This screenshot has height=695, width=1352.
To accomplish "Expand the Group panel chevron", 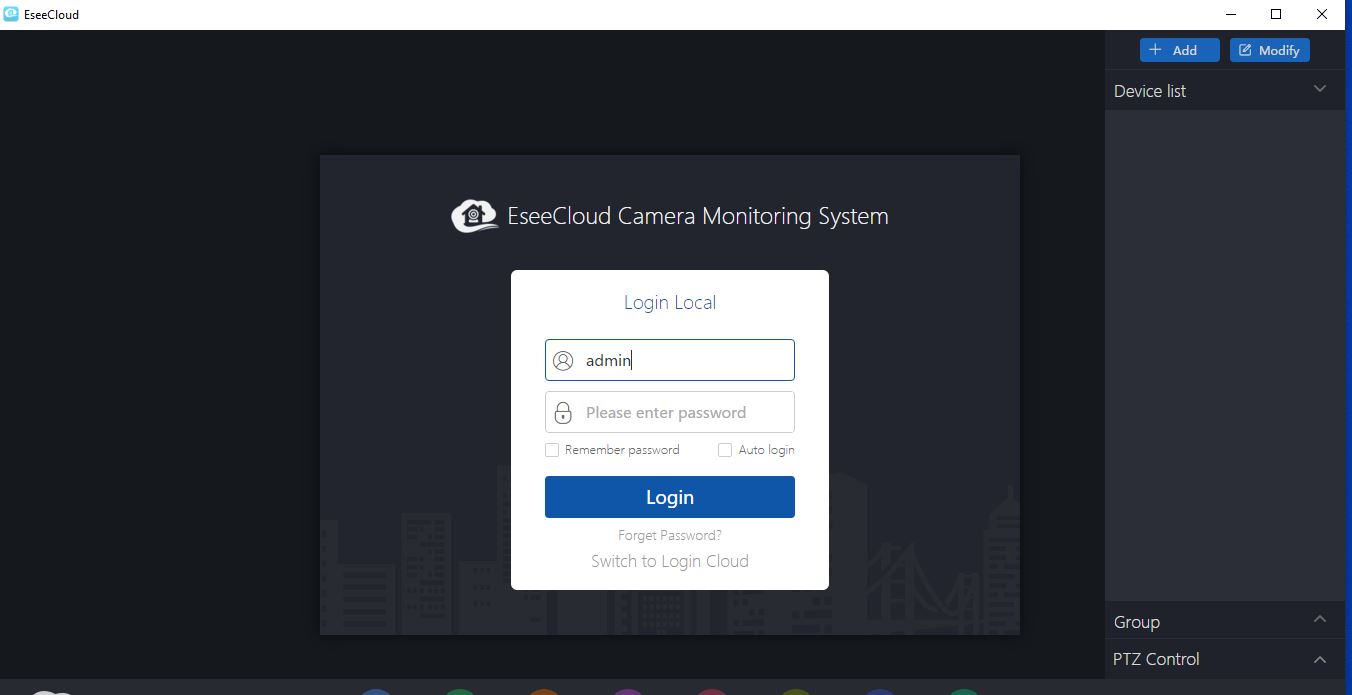I will pyautogui.click(x=1320, y=620).
